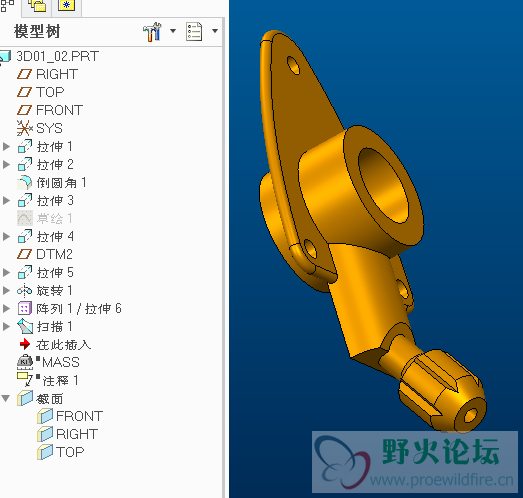Expand the 拉伸 4 feature
This screenshot has height=498, width=523.
point(6,236)
